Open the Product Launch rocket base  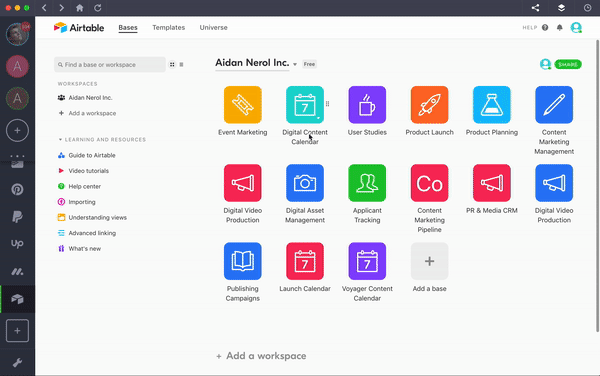coord(429,105)
